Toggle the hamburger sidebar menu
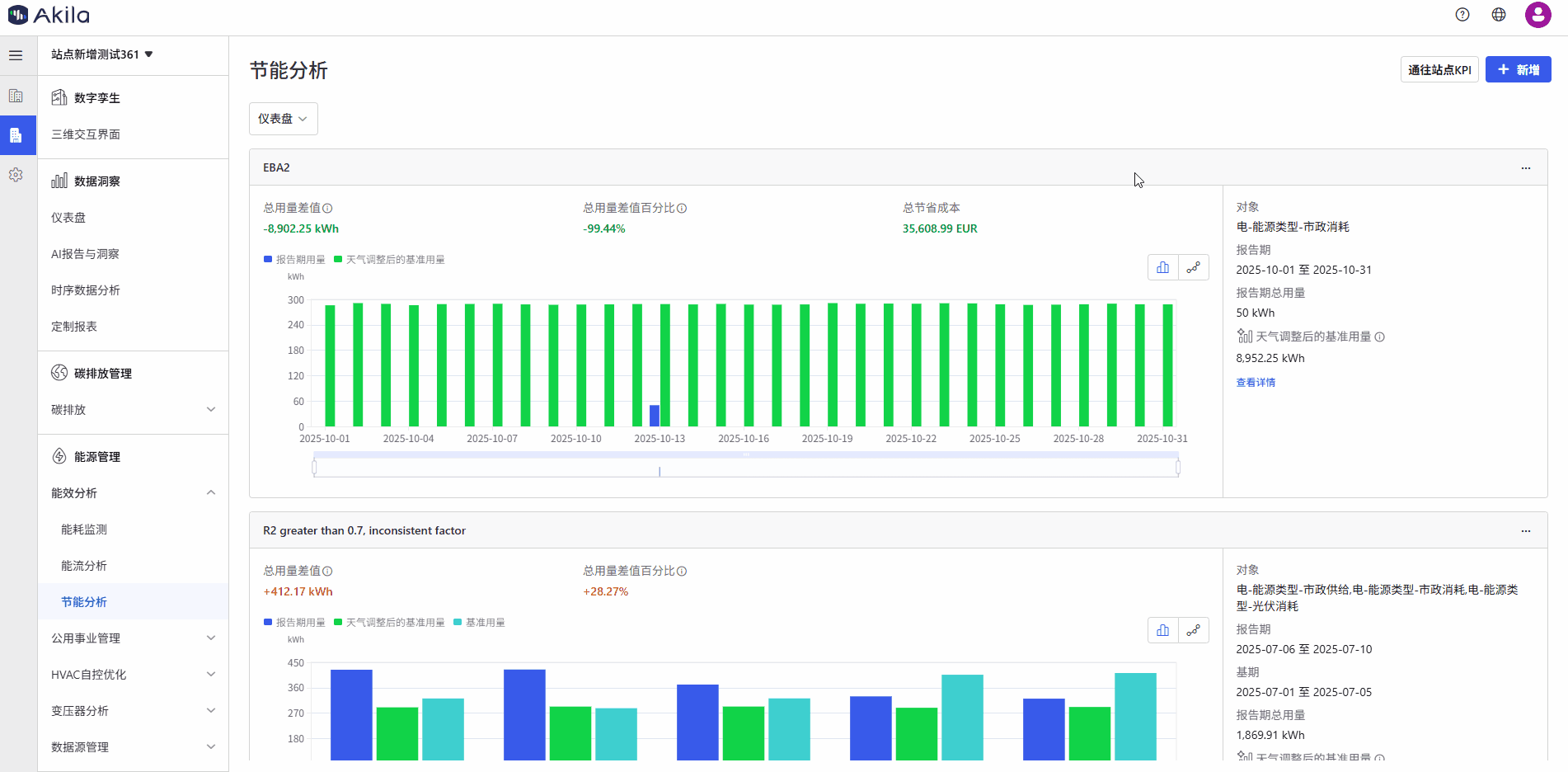This screenshot has width=1568, height=772. pos(16,55)
